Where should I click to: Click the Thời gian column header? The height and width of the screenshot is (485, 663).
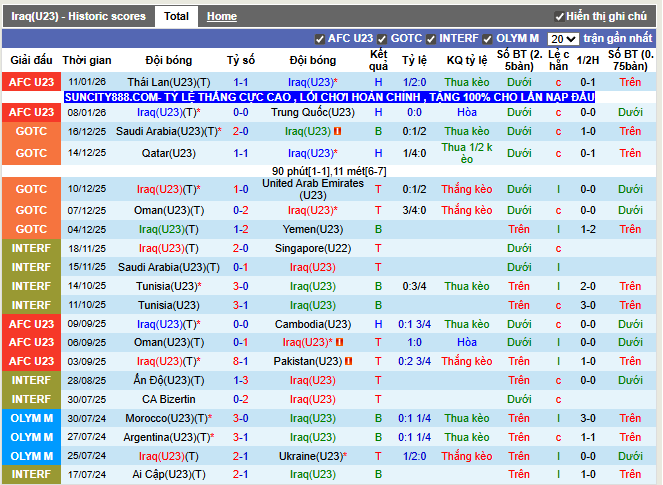click(87, 60)
